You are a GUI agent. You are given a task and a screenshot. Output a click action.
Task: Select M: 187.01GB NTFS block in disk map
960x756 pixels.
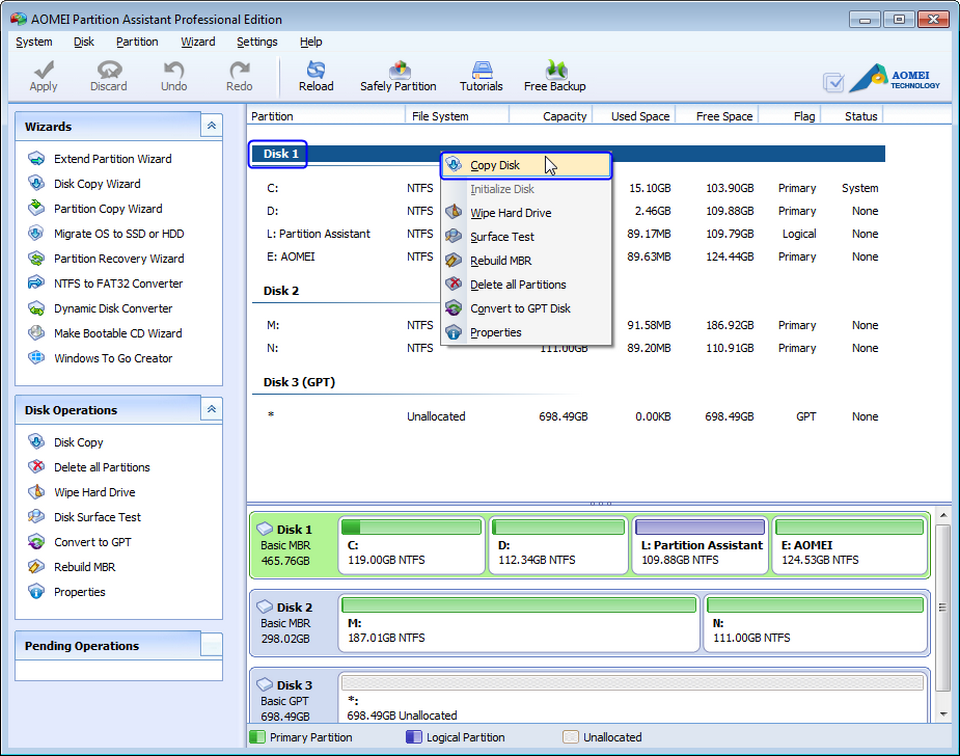point(519,623)
